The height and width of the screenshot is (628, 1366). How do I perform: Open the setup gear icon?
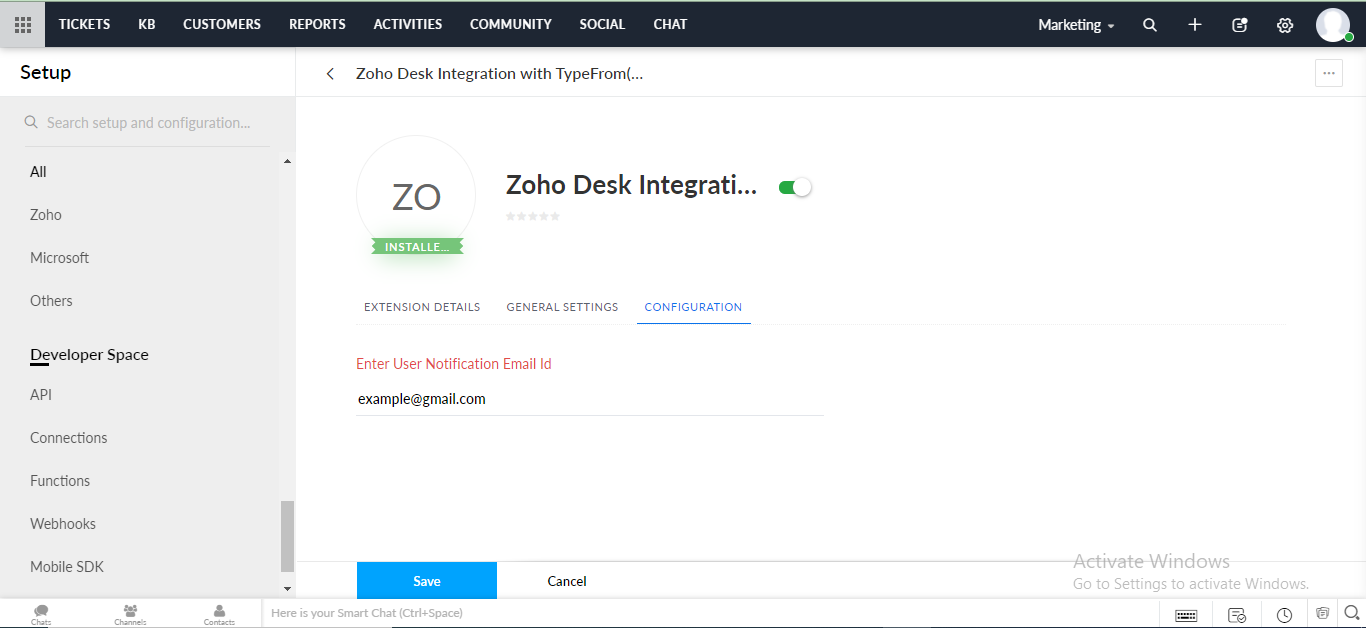1285,25
